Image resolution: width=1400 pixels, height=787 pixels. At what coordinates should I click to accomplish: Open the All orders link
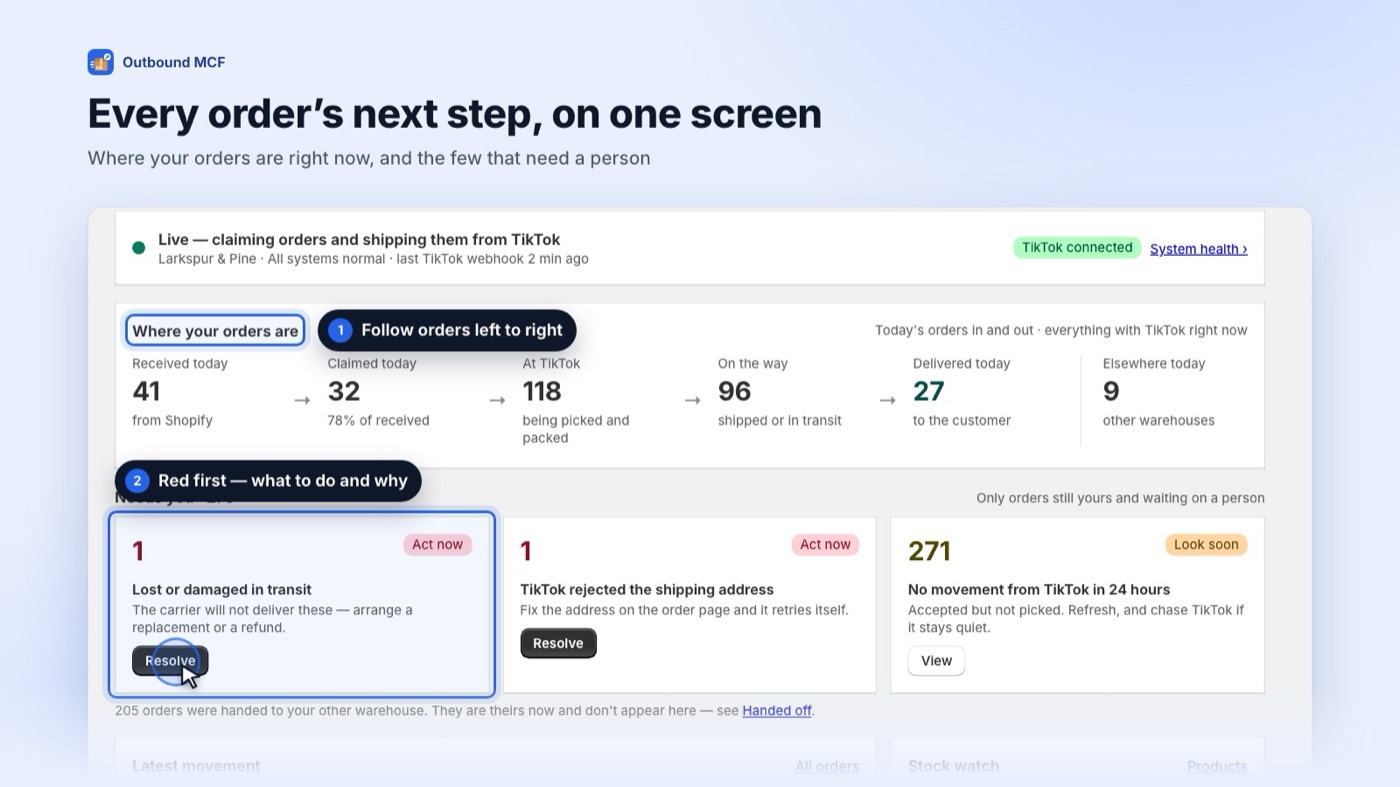click(x=827, y=767)
